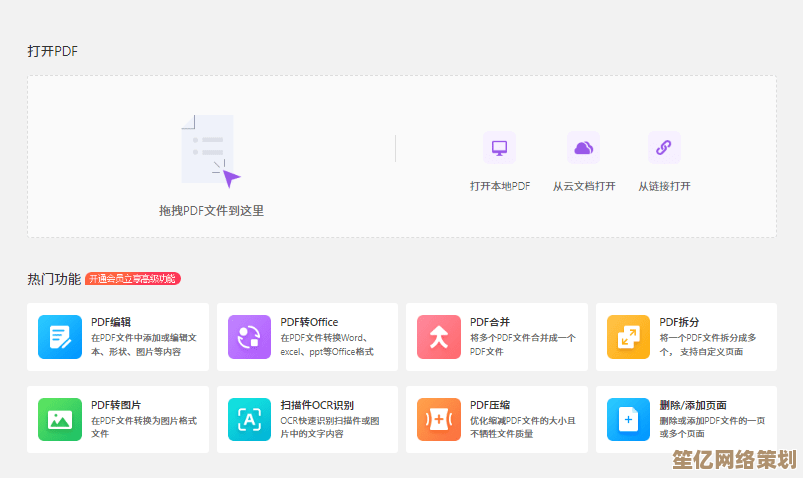Click the 打开本地PDF monitor icon
Image resolution: width=803 pixels, height=478 pixels.
click(499, 148)
